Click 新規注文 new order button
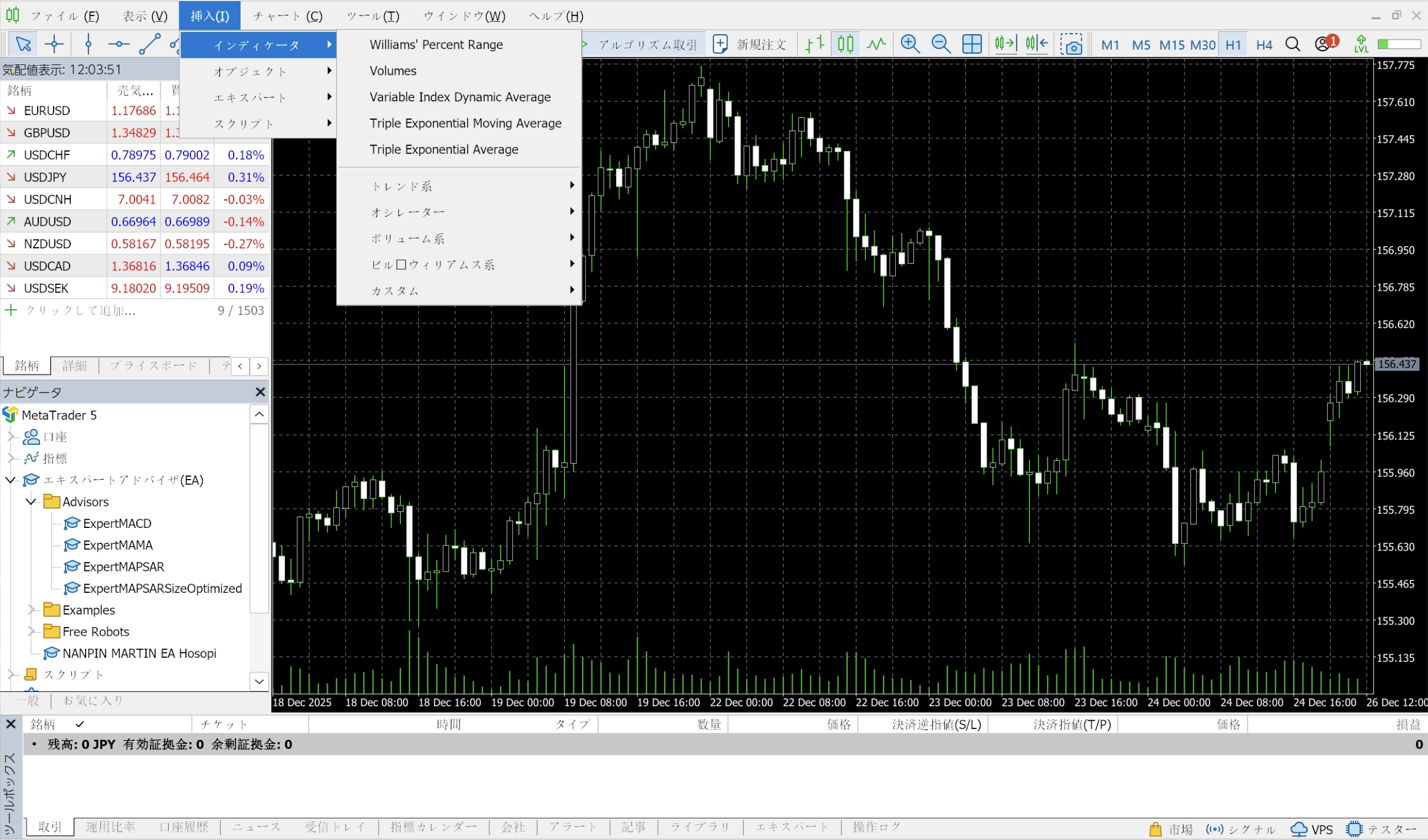This screenshot has width=1428, height=840. 750,45
